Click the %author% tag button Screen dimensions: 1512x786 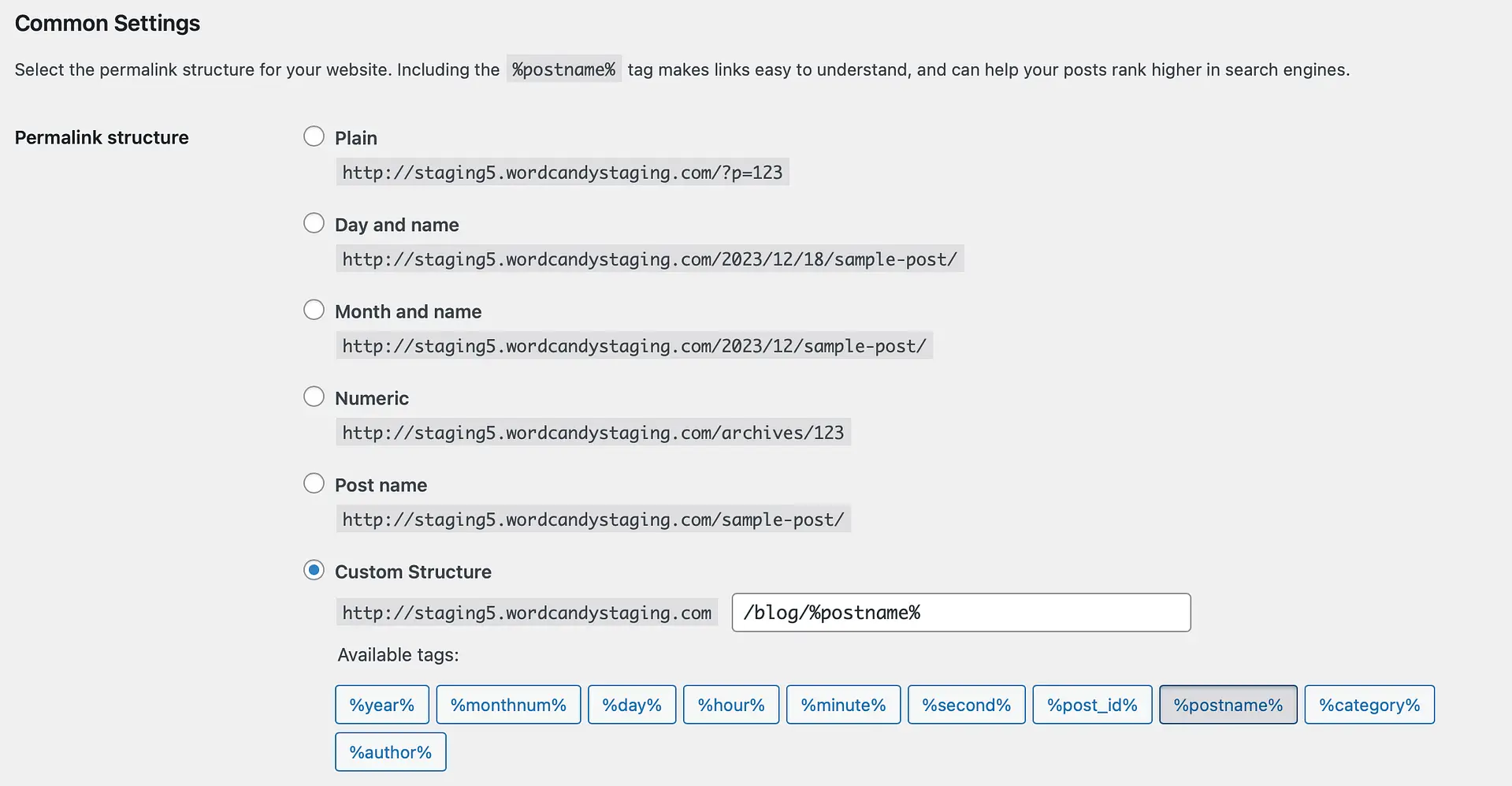point(391,752)
